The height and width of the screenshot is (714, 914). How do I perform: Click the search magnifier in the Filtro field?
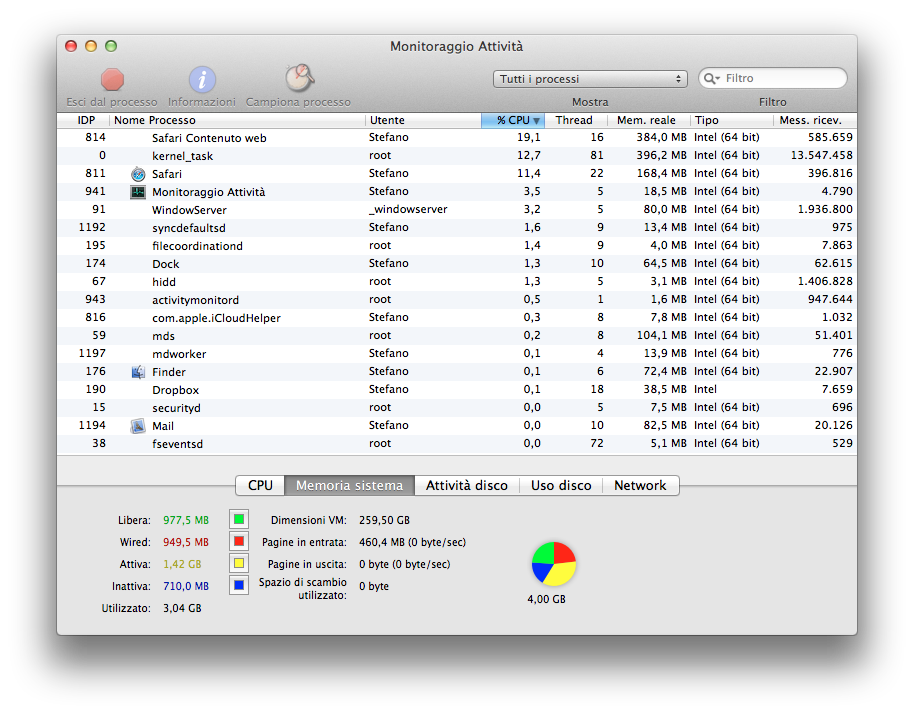(x=711, y=78)
